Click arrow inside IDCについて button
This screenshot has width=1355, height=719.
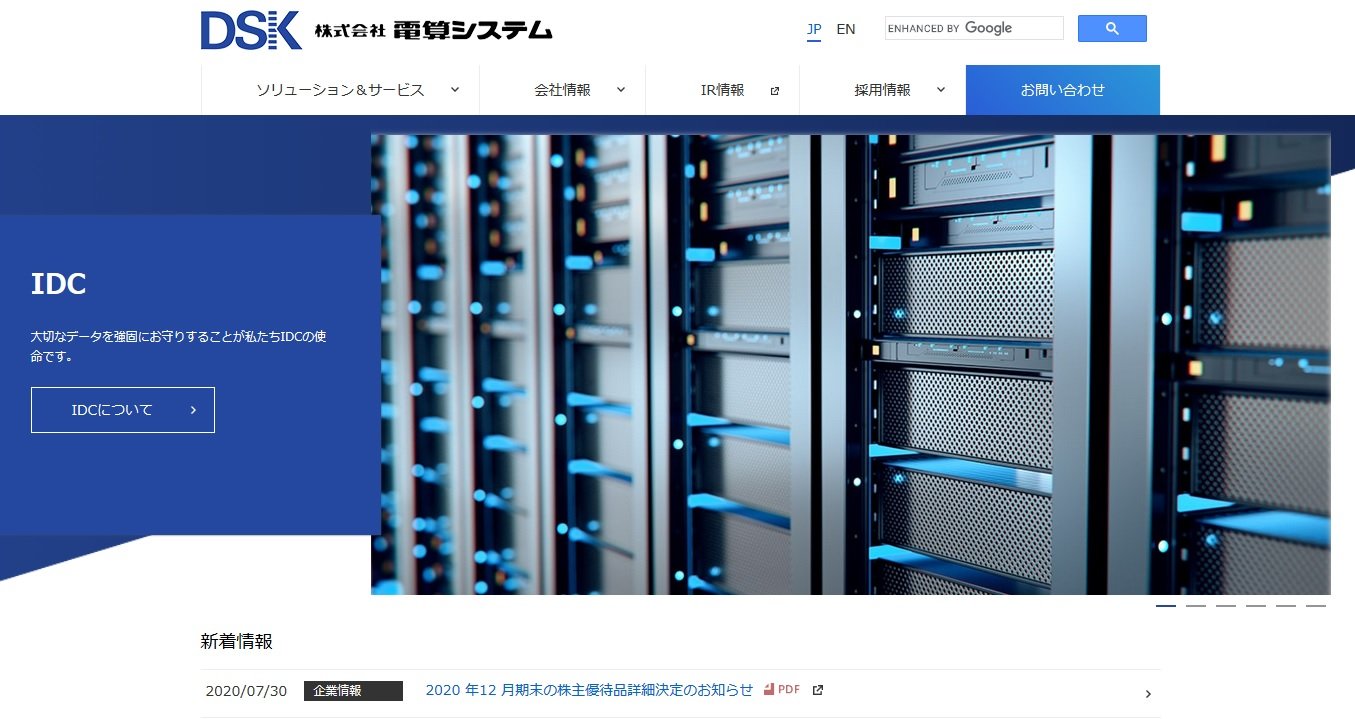pos(193,410)
